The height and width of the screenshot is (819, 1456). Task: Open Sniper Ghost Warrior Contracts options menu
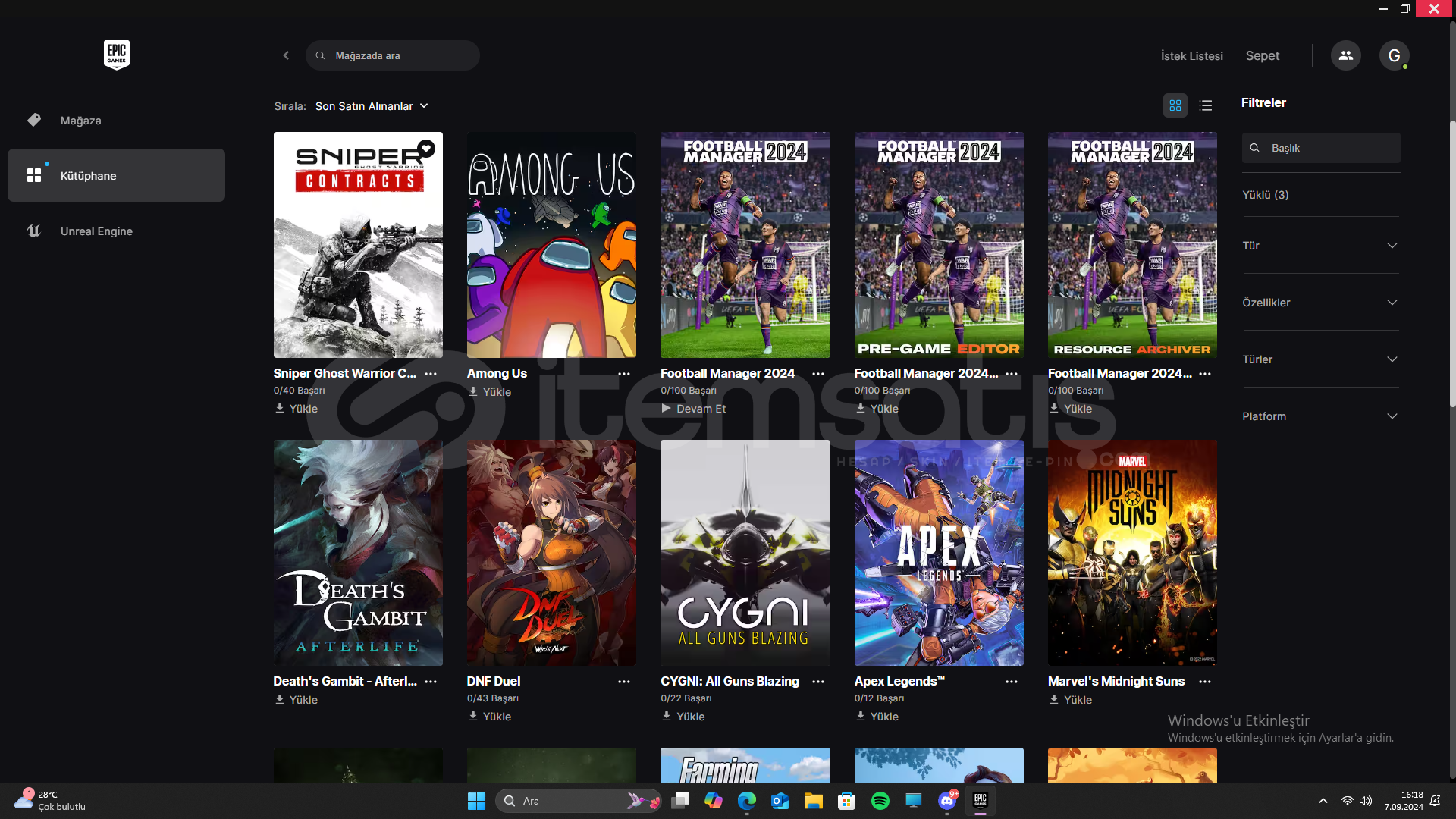431,374
